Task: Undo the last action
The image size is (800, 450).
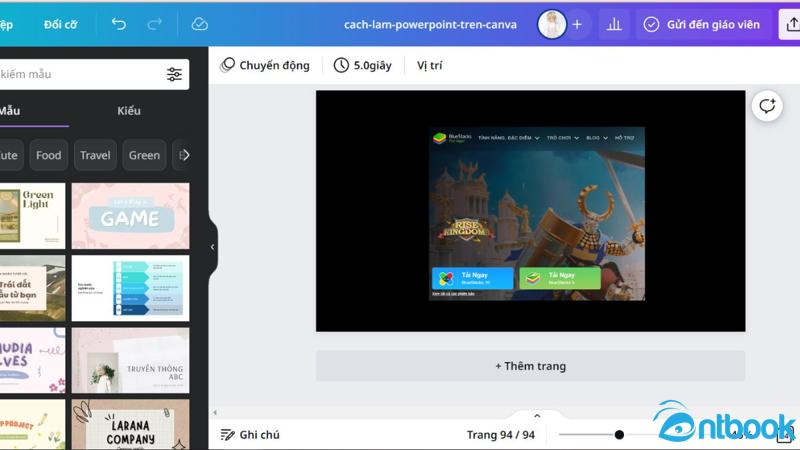Action: pos(118,24)
